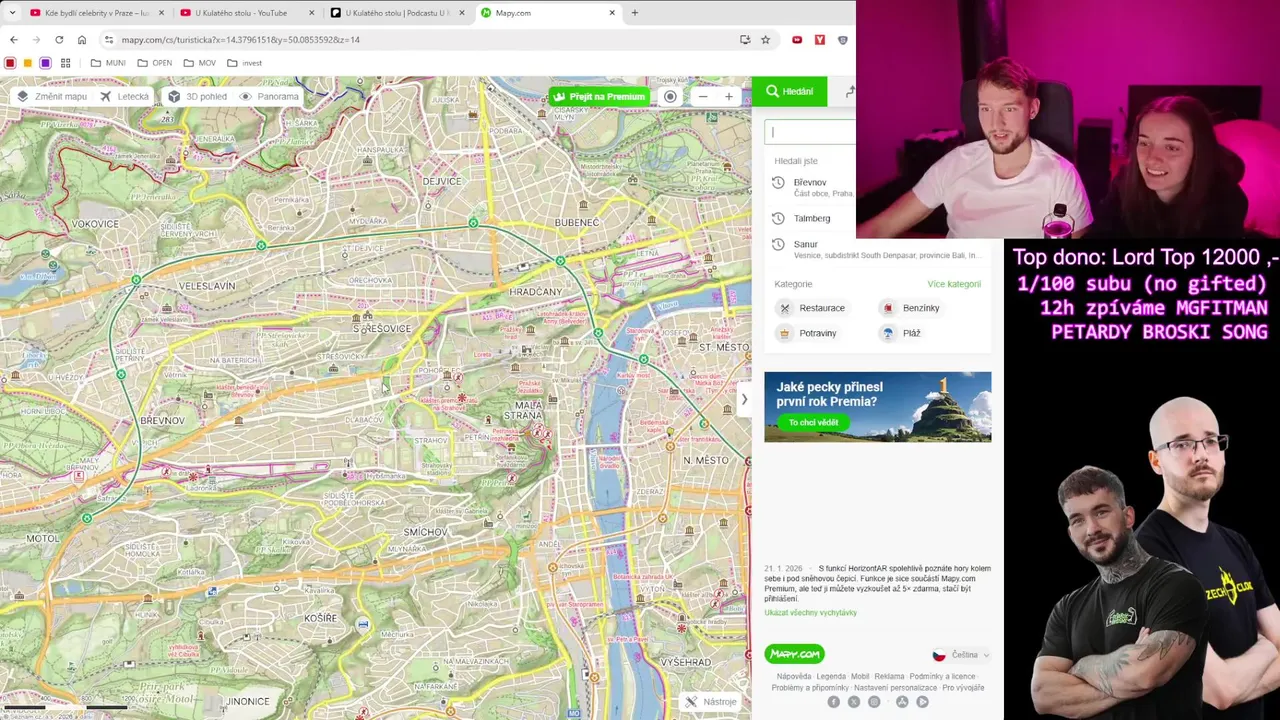
Task: Open the invest bookmarks folder
Action: pyautogui.click(x=245, y=63)
